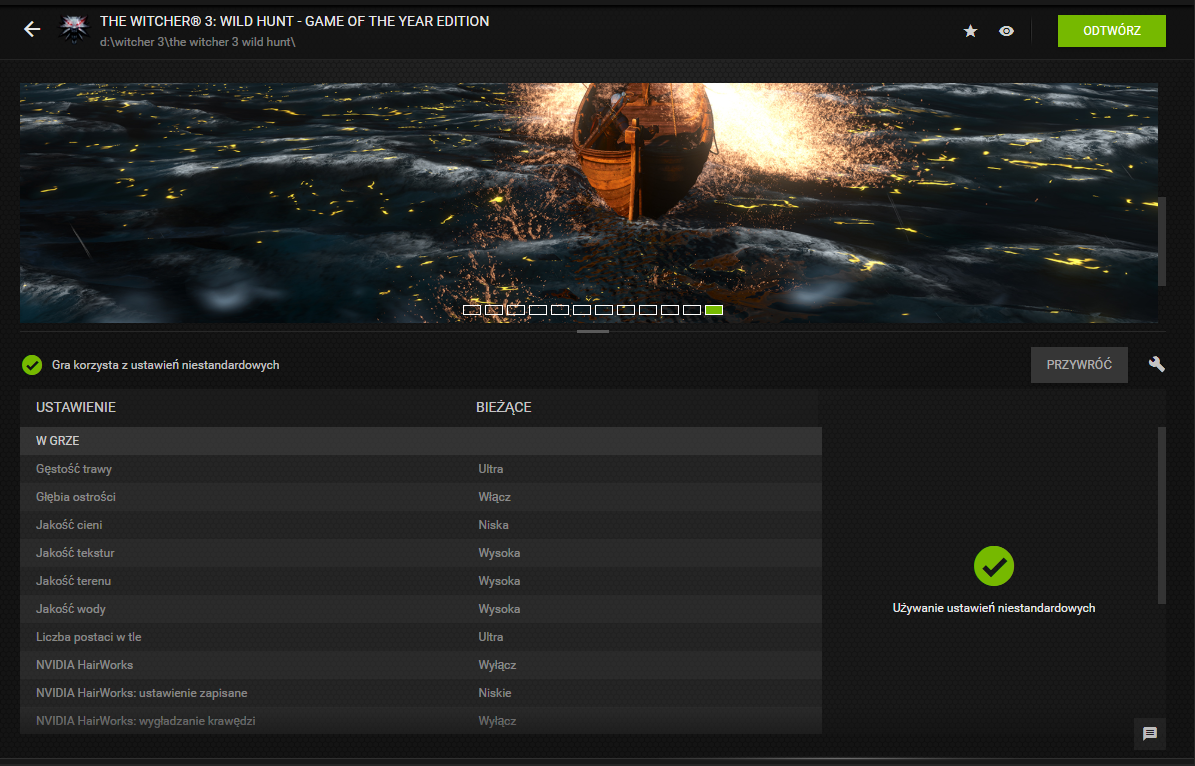Screen dimensions: 1195x766
Task: Select the Jakość wody setting
Action: [421, 609]
